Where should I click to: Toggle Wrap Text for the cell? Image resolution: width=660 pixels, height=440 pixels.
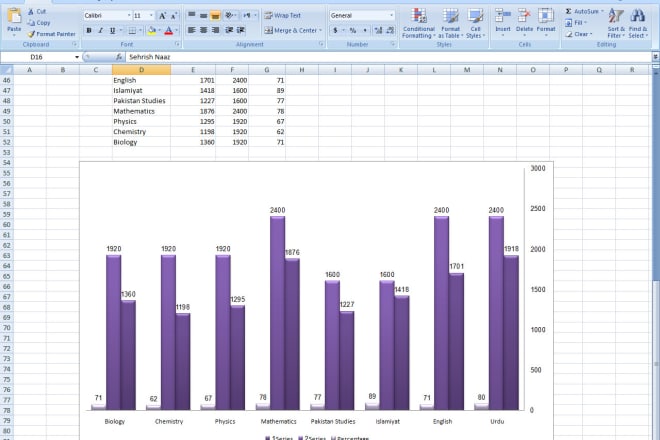[281, 16]
